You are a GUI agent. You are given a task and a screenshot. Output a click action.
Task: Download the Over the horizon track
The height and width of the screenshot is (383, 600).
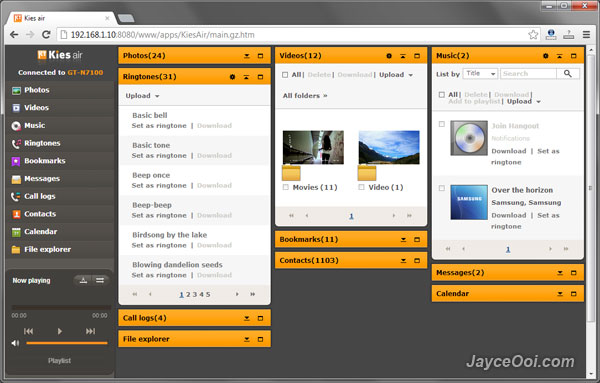[x=509, y=215]
